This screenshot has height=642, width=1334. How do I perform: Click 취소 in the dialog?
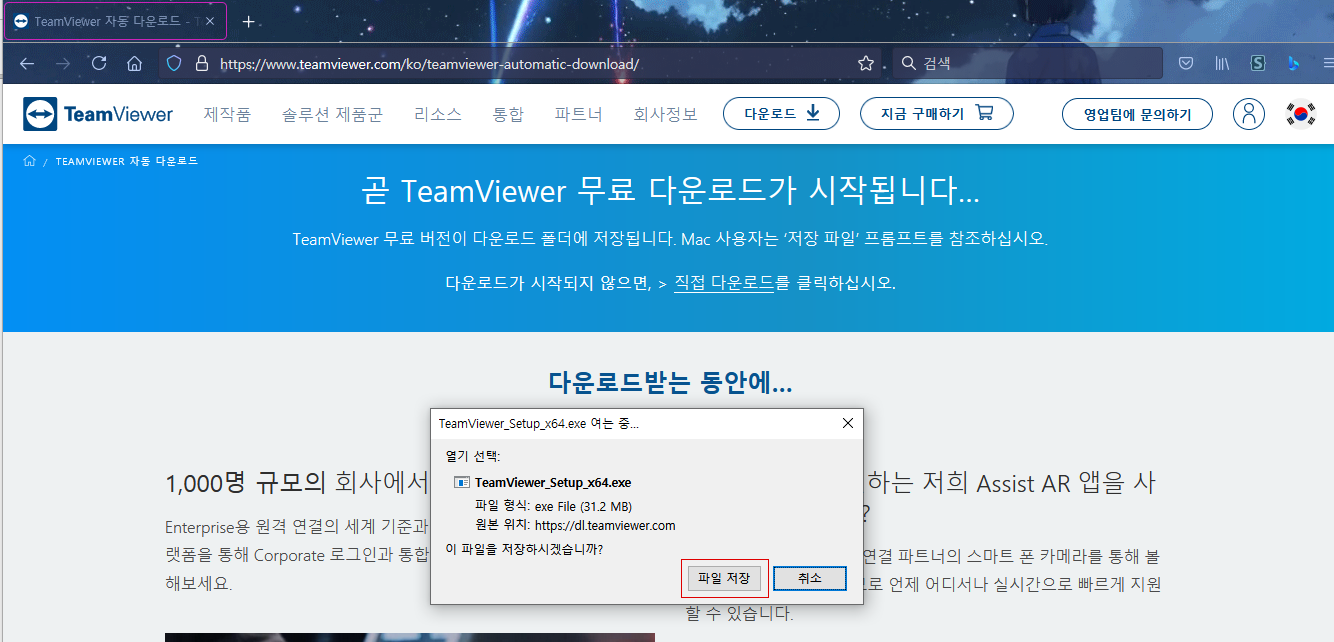[810, 578]
